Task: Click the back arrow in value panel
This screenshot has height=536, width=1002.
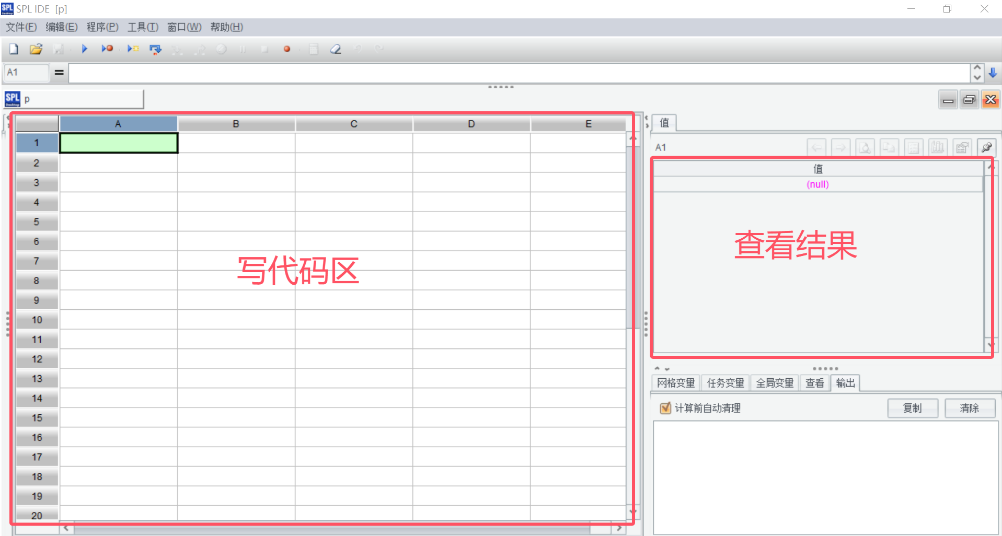Action: coord(816,148)
